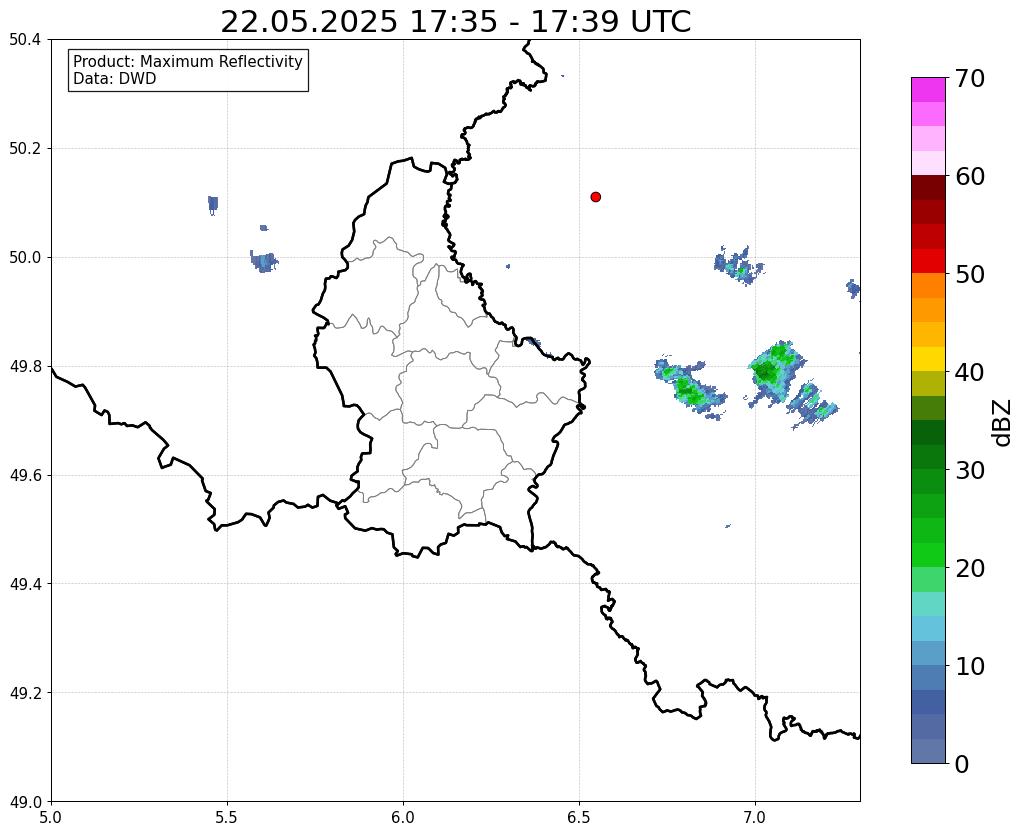This screenshot has height=834, width=1023.
Task: Click the latitude 50.0 axis label
Action: pos(25,257)
